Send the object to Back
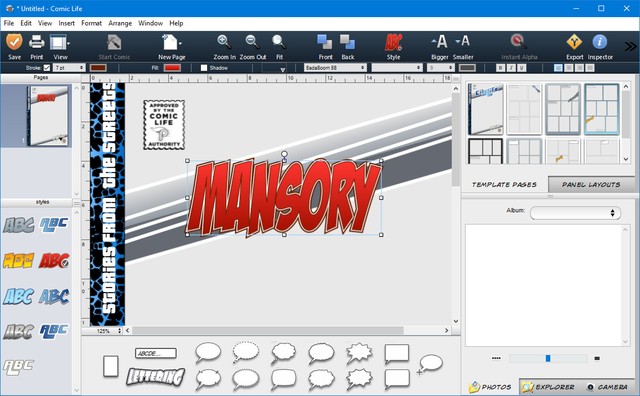640x396 pixels. [x=347, y=42]
